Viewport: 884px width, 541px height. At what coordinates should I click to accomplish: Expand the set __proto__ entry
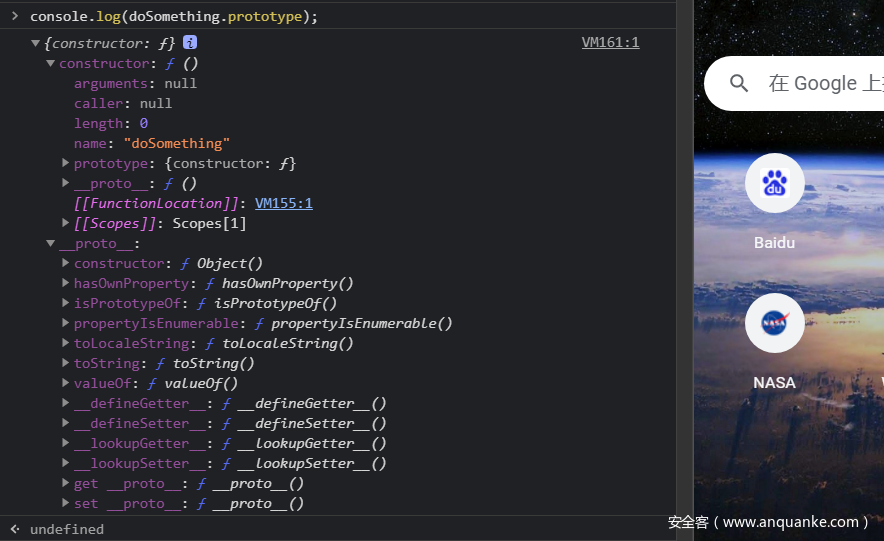click(65, 503)
